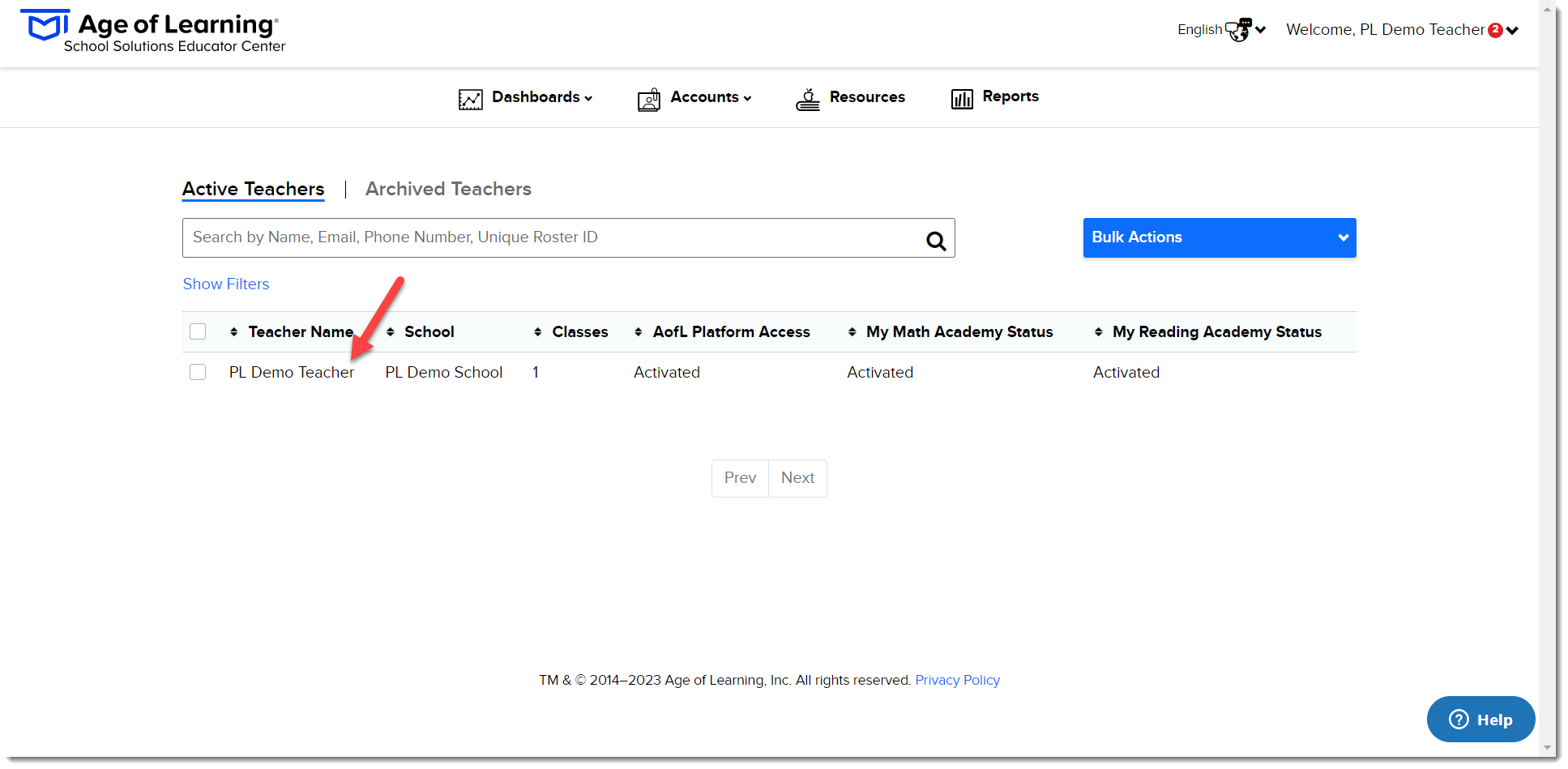This screenshot has height=769, width=1568.
Task: Click the PL Demo School cell
Action: click(444, 373)
